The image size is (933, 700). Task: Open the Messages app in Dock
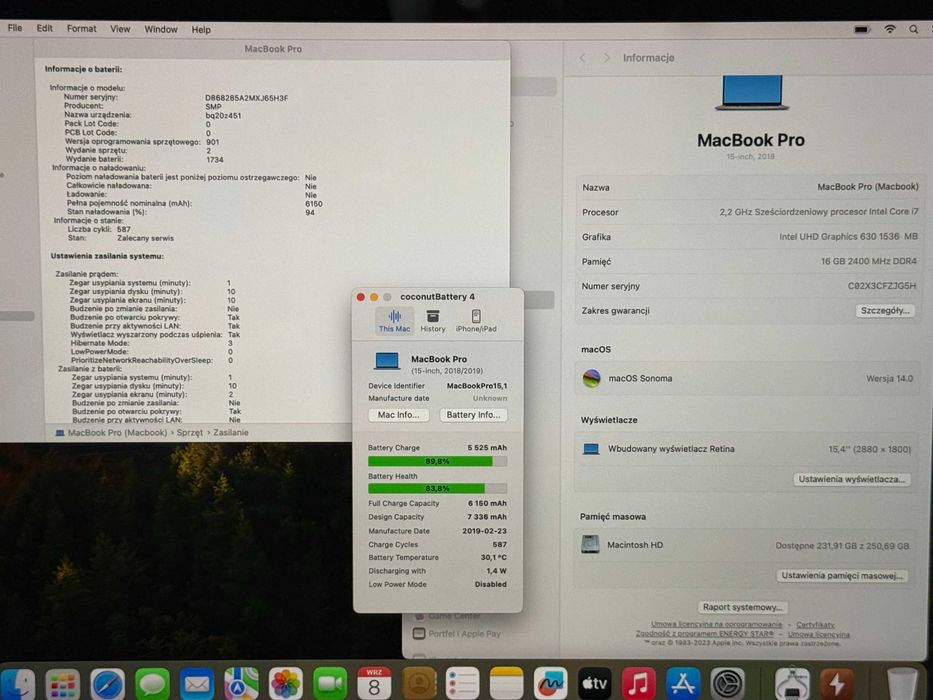click(152, 683)
